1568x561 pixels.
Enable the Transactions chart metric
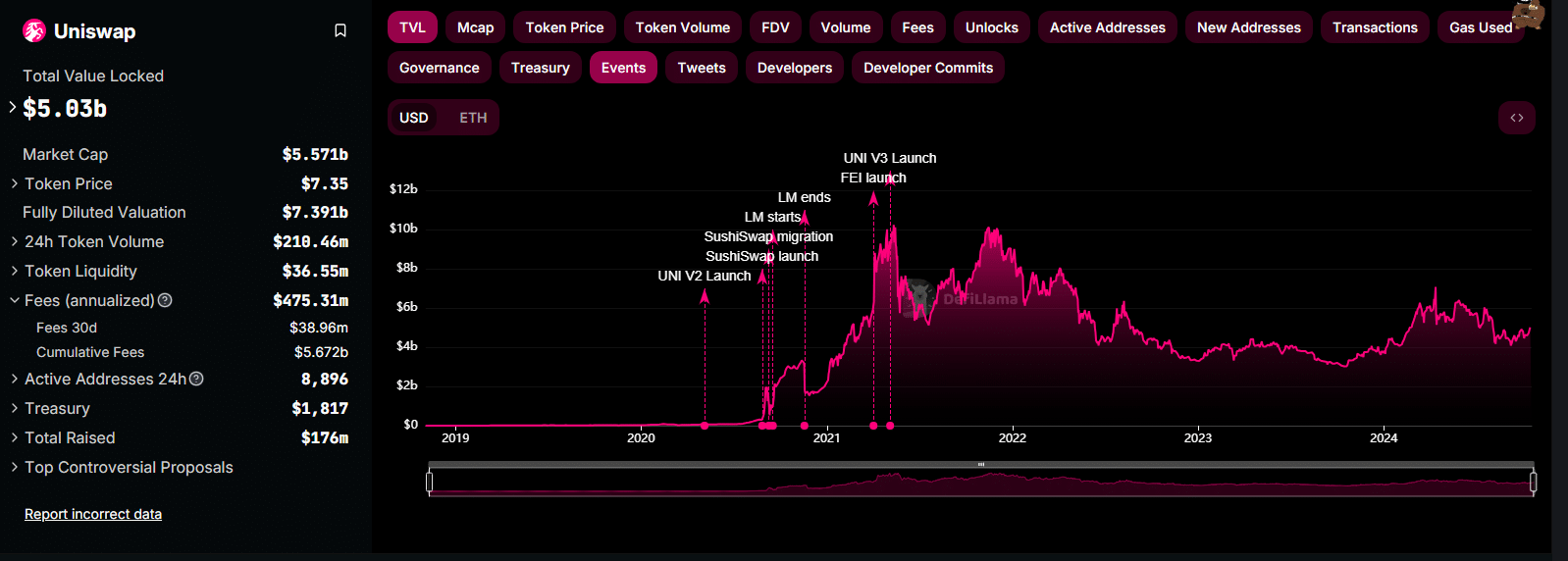(1375, 27)
